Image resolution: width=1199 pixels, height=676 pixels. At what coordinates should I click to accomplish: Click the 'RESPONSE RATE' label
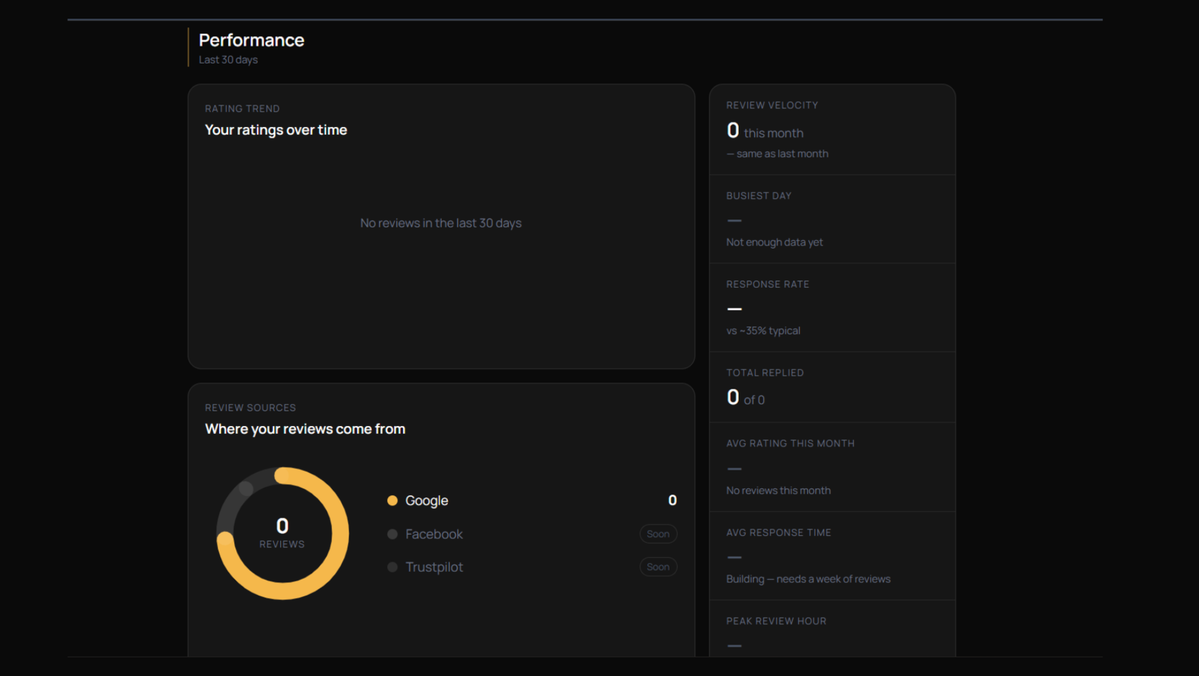(x=768, y=284)
